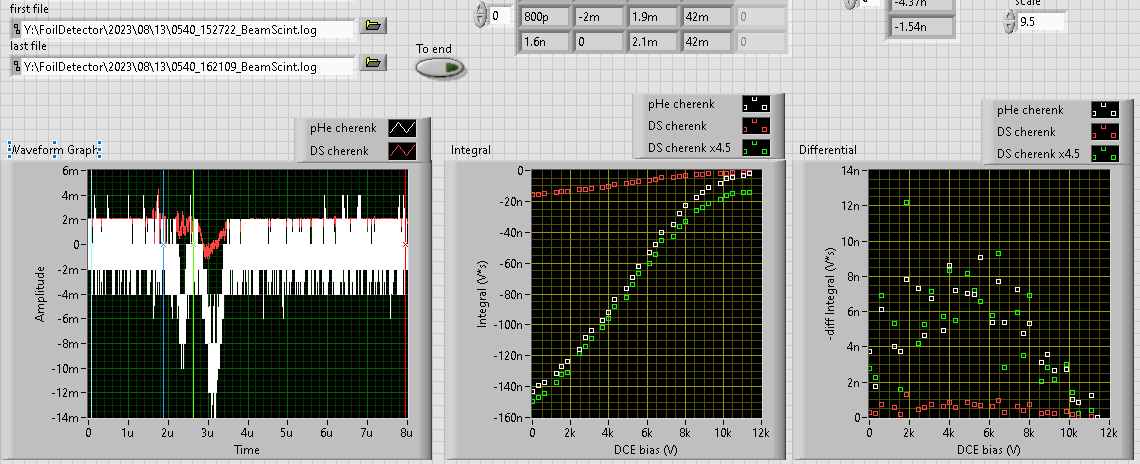
Task: Click pHe cherenk marker icon in Differential legend
Action: tap(1104, 110)
